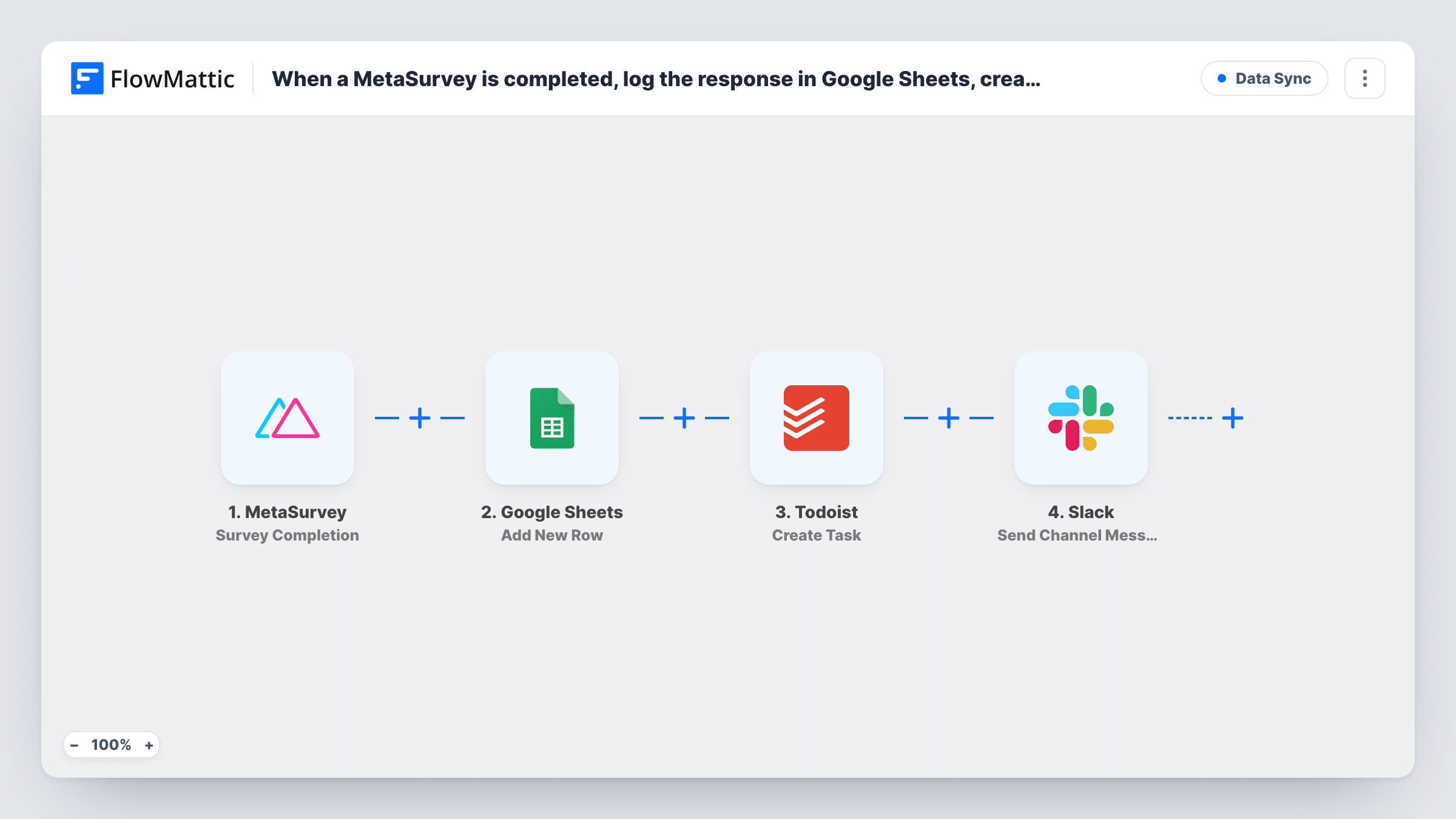Image resolution: width=1456 pixels, height=819 pixels.
Task: Select the 'Create Task' subtitle
Action: (x=817, y=535)
